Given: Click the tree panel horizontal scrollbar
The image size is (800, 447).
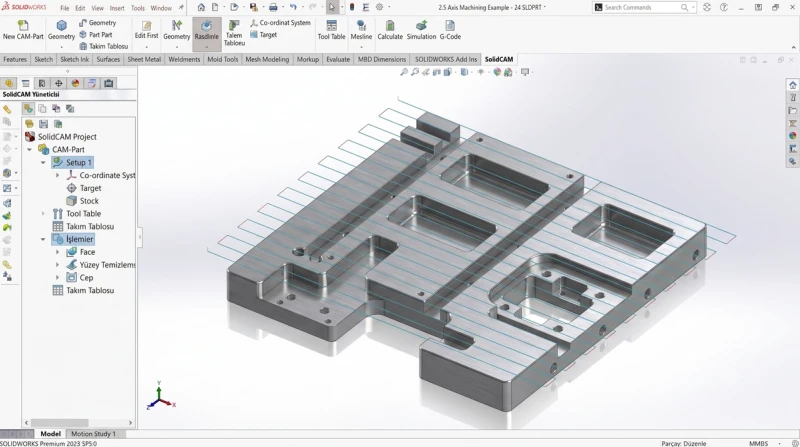Looking at the screenshot, I should click(x=79, y=423).
